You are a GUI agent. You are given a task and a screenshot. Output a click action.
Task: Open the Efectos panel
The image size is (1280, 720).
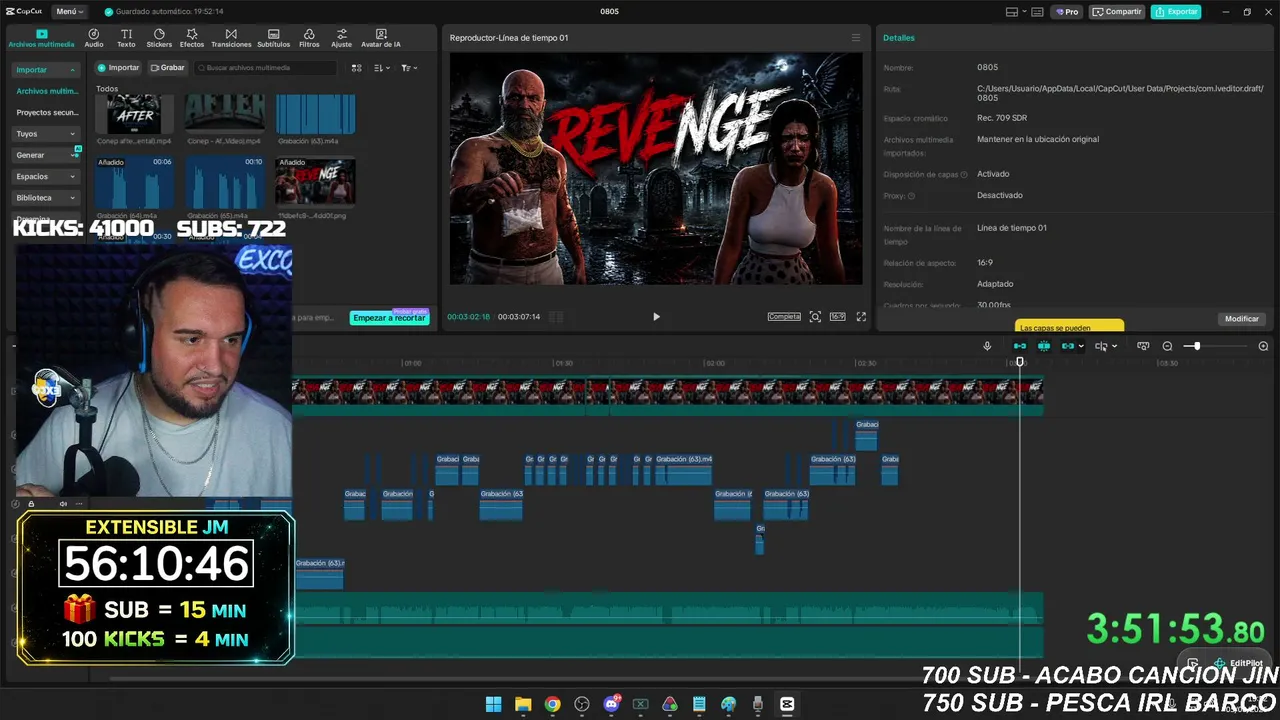pyautogui.click(x=192, y=38)
